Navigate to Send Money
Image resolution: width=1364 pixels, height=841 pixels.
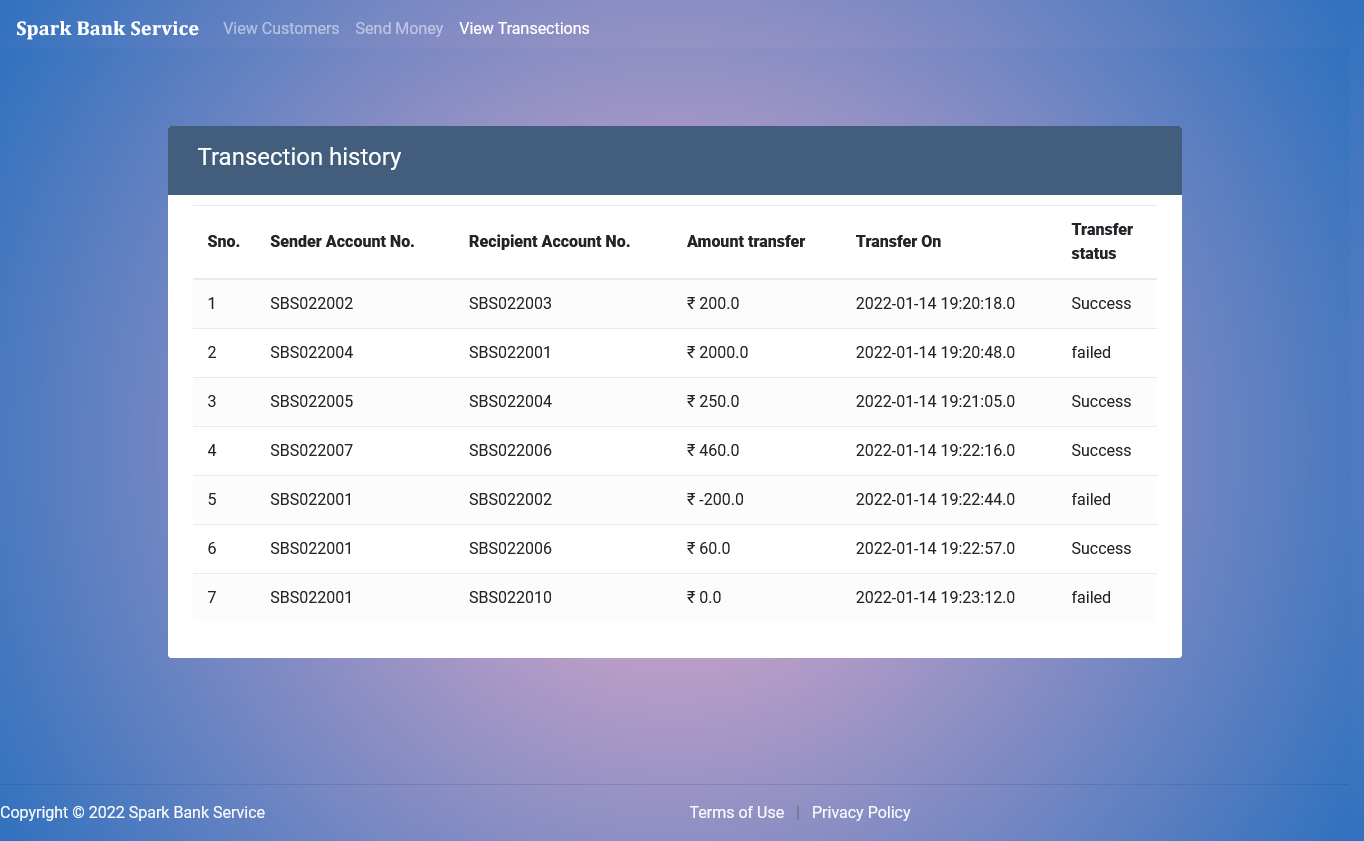(x=399, y=28)
